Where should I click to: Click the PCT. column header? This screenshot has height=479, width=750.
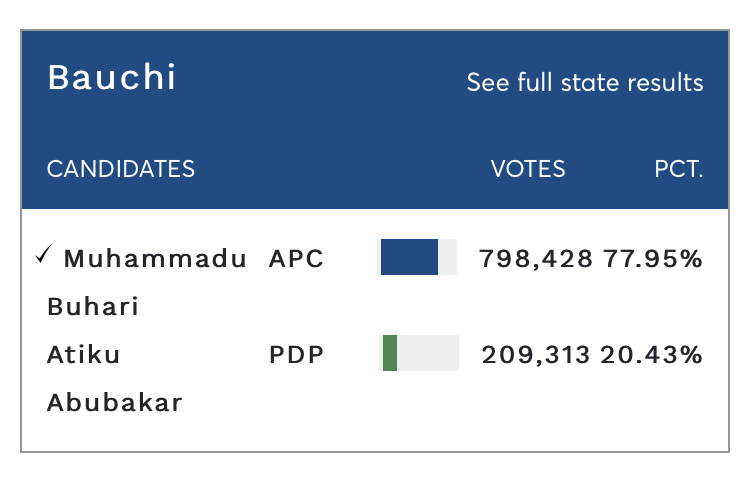tap(679, 169)
